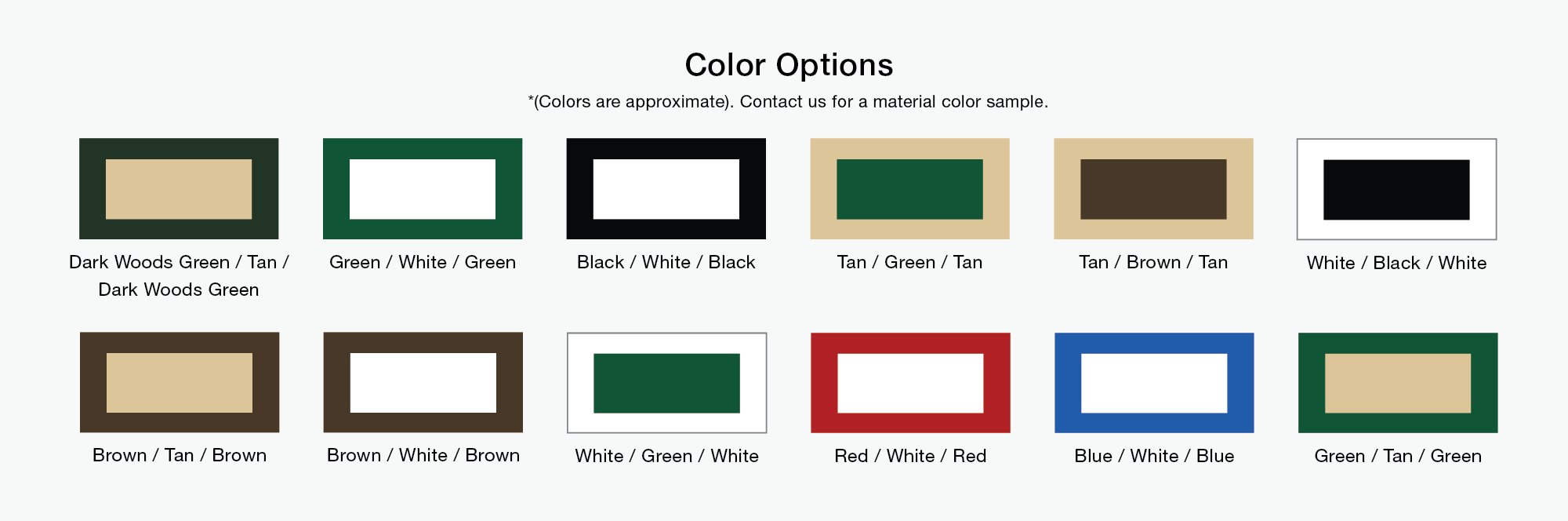Viewport: 1568px width, 521px height.
Task: Click the 'Tan / Brown / Tan' label
Action: [x=1153, y=262]
